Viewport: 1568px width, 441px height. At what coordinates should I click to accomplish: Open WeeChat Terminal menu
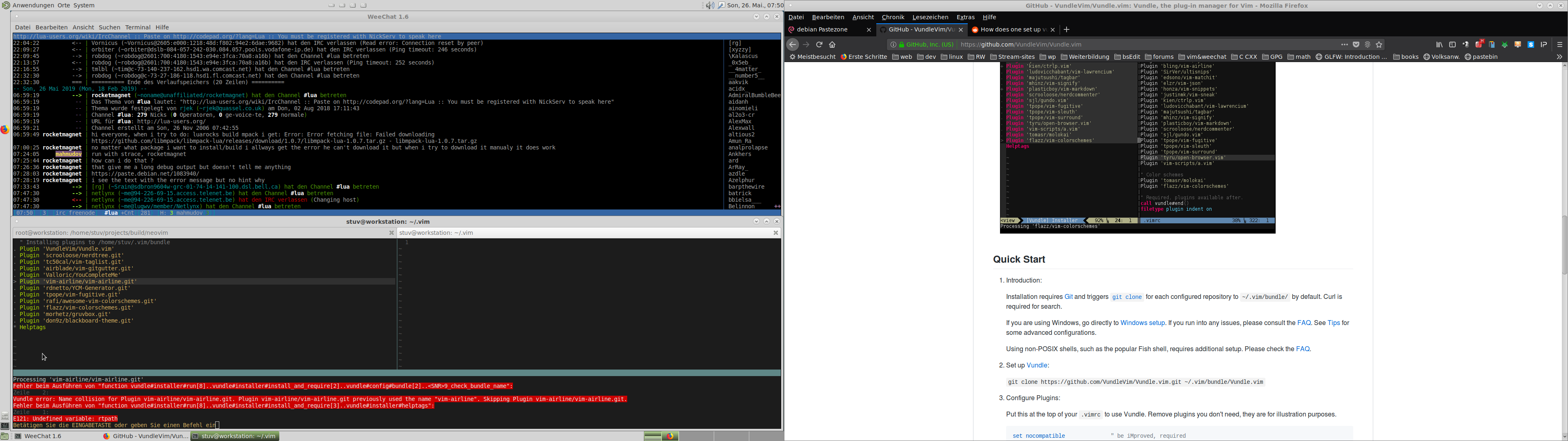tap(138, 27)
